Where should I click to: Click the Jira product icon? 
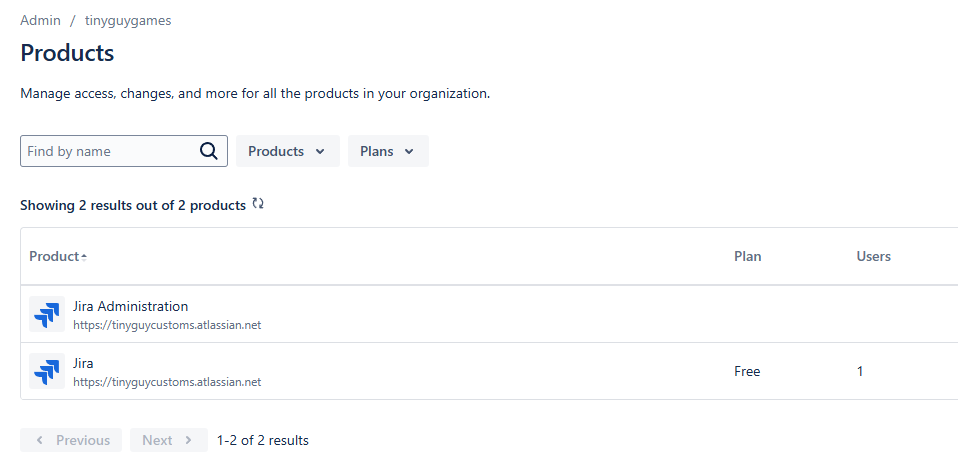click(46, 371)
